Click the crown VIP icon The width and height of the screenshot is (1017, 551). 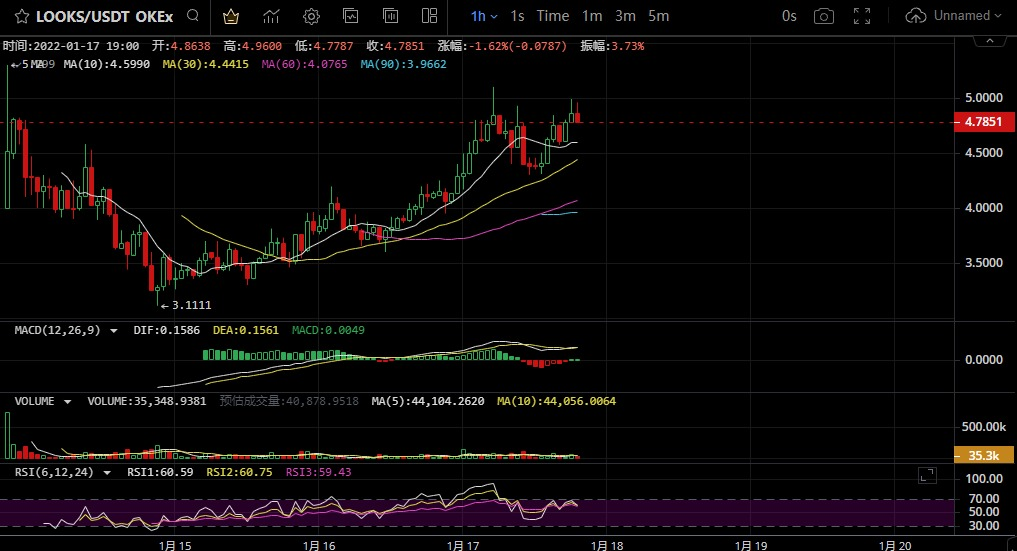click(x=231, y=16)
